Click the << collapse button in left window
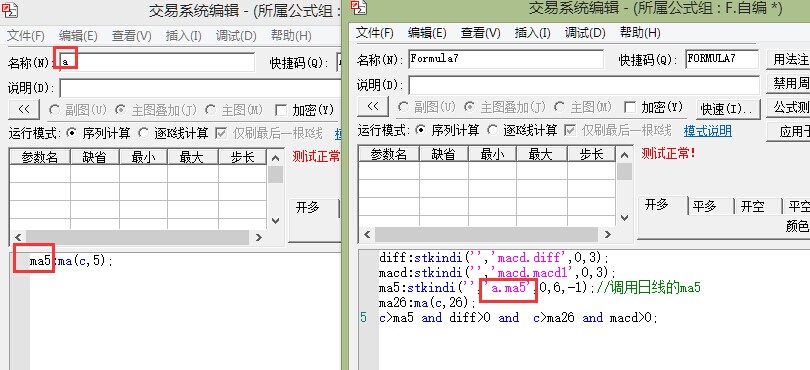This screenshot has width=810, height=370. click(24, 110)
